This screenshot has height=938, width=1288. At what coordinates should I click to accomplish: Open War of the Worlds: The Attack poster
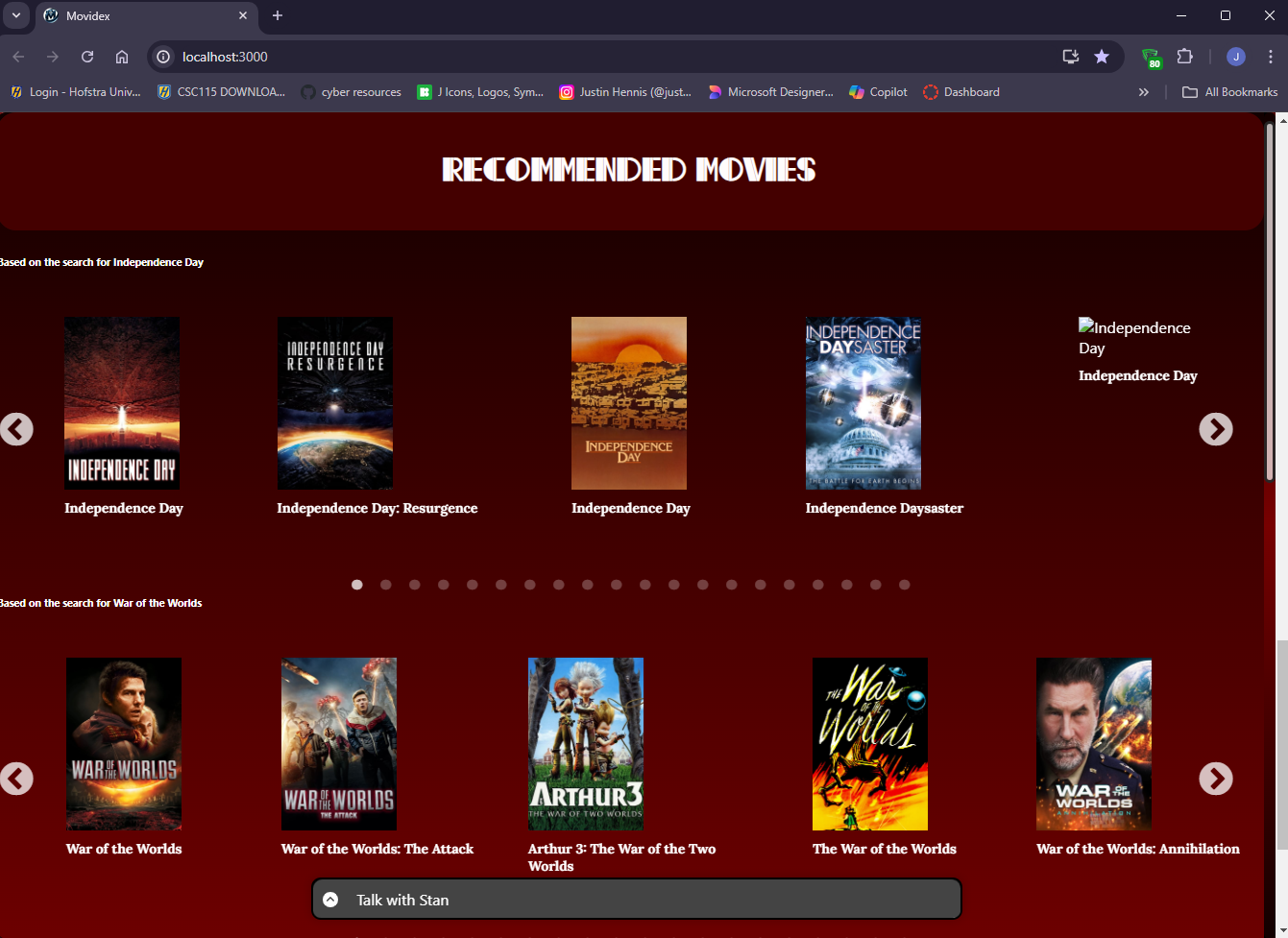339,744
